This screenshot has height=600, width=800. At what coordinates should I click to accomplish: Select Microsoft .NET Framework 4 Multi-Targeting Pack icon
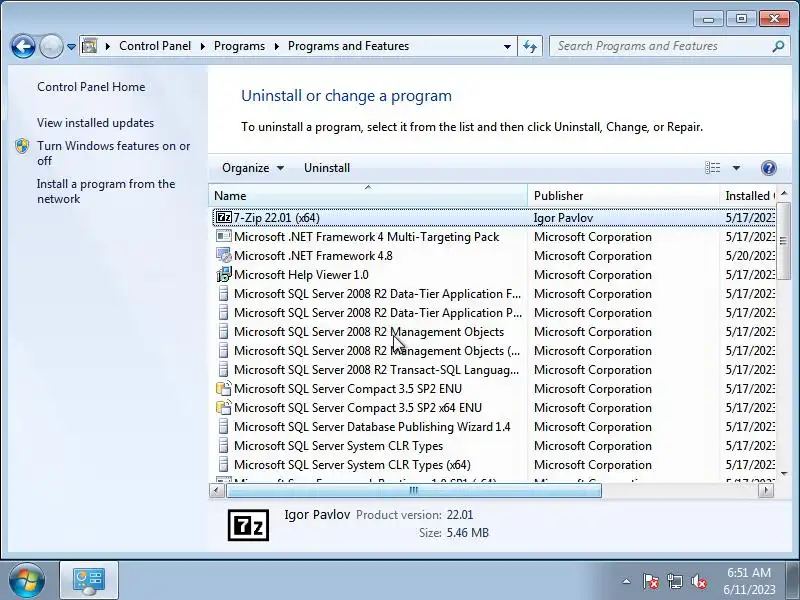coord(223,236)
